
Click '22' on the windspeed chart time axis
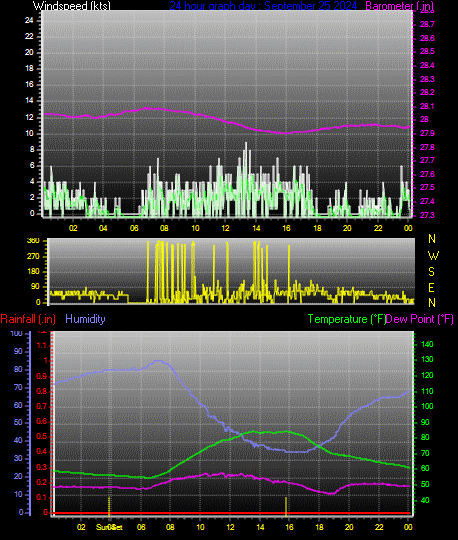[378, 228]
